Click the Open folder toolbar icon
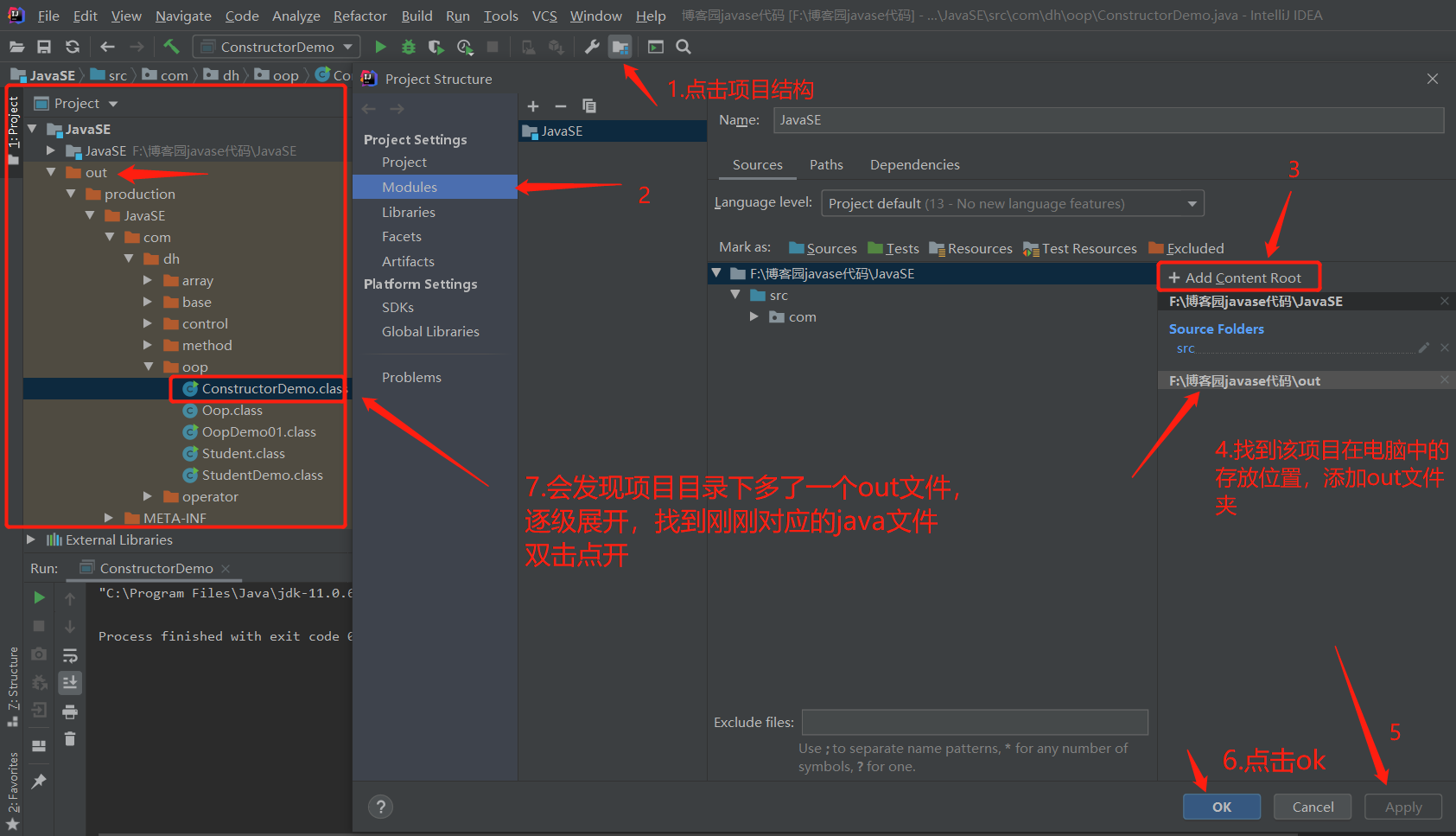Image resolution: width=1456 pixels, height=836 pixels. 16,47
